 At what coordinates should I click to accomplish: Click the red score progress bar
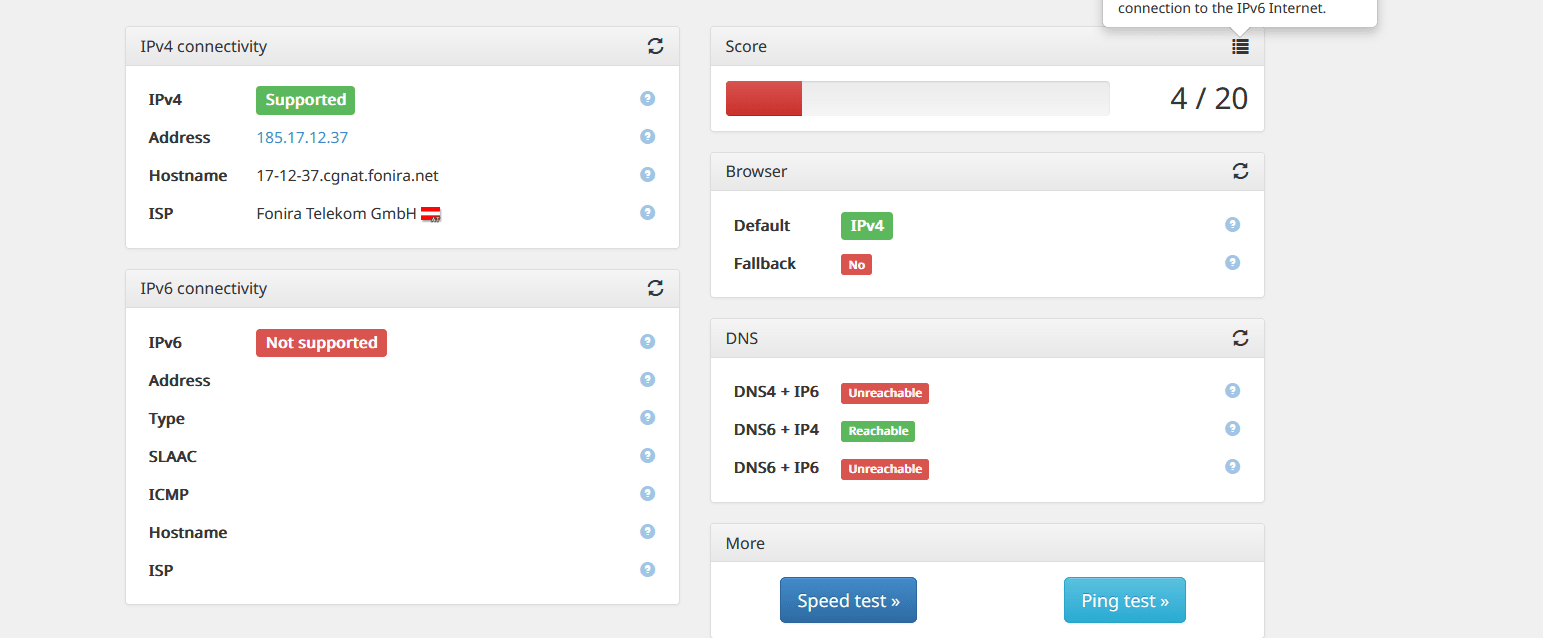coord(764,99)
